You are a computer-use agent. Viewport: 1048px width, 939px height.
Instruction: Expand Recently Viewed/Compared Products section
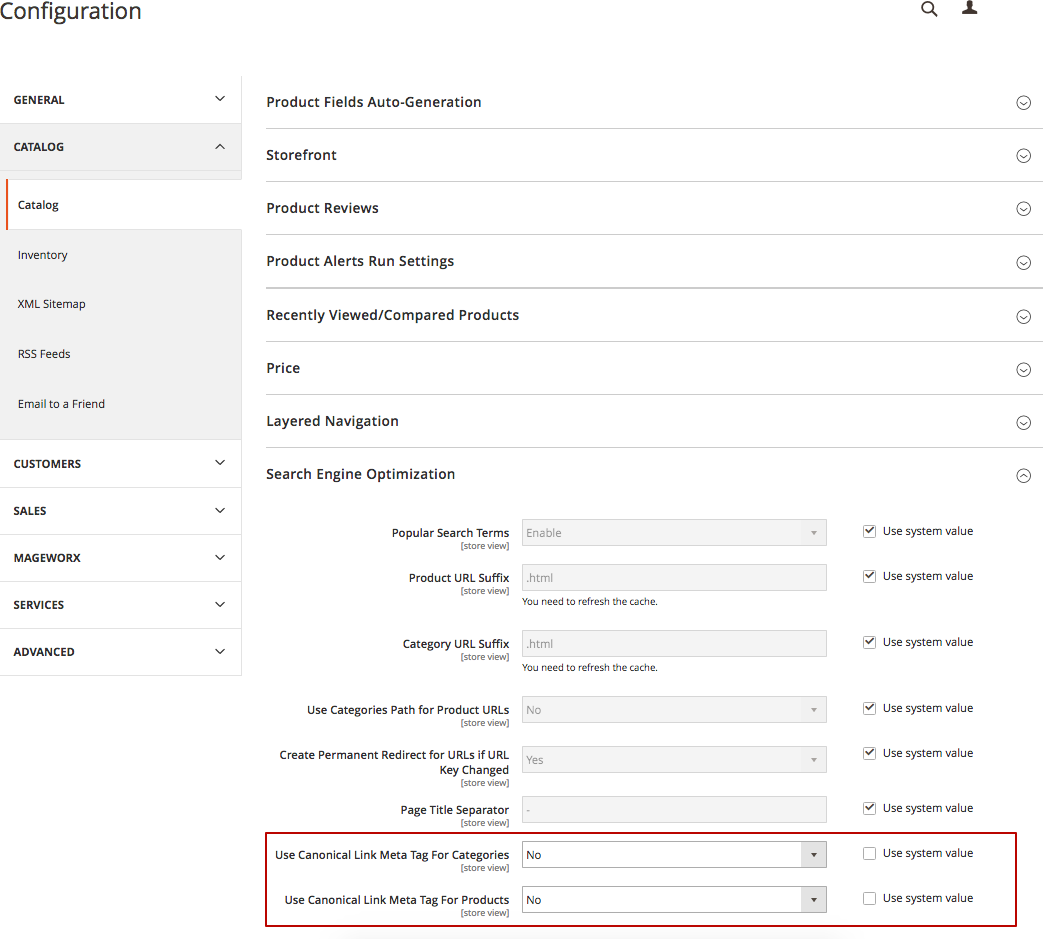pyautogui.click(x=1023, y=317)
